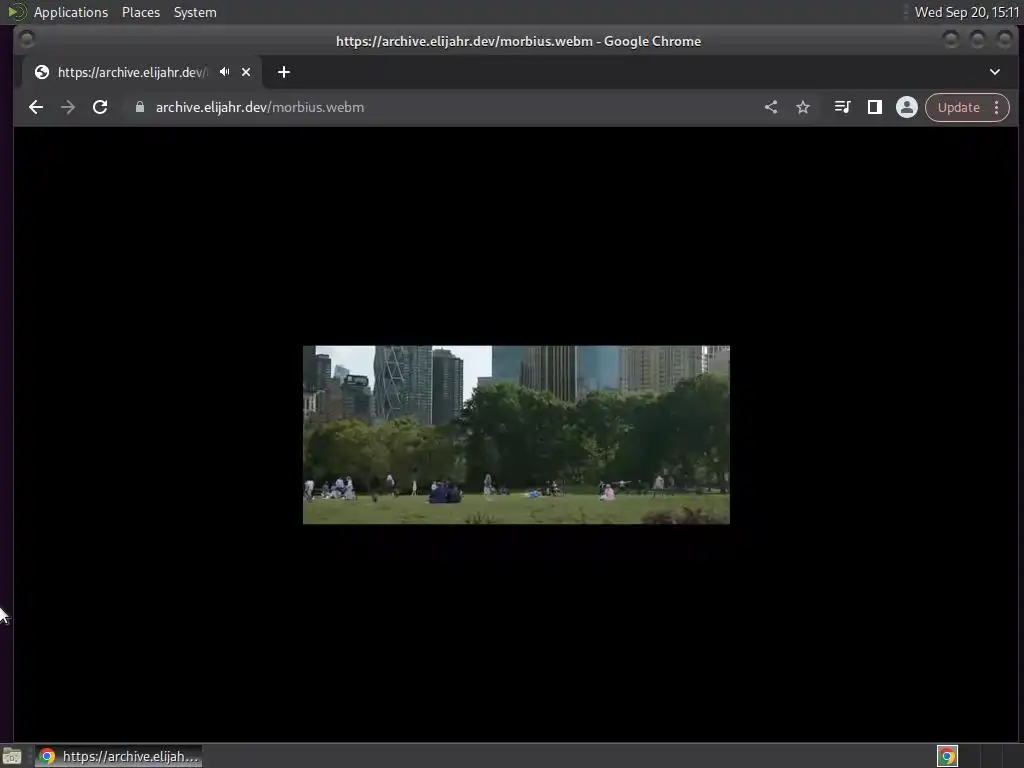The height and width of the screenshot is (768, 1024).
Task: Click the desktop logo icon beside Applications
Action: [16, 12]
